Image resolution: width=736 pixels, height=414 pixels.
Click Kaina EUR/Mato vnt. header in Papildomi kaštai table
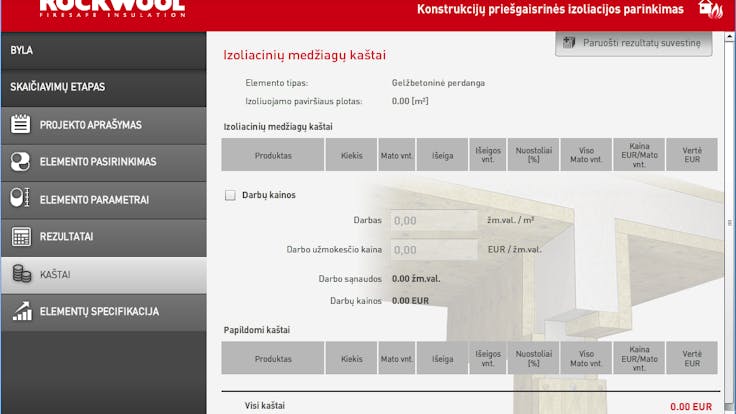(639, 358)
